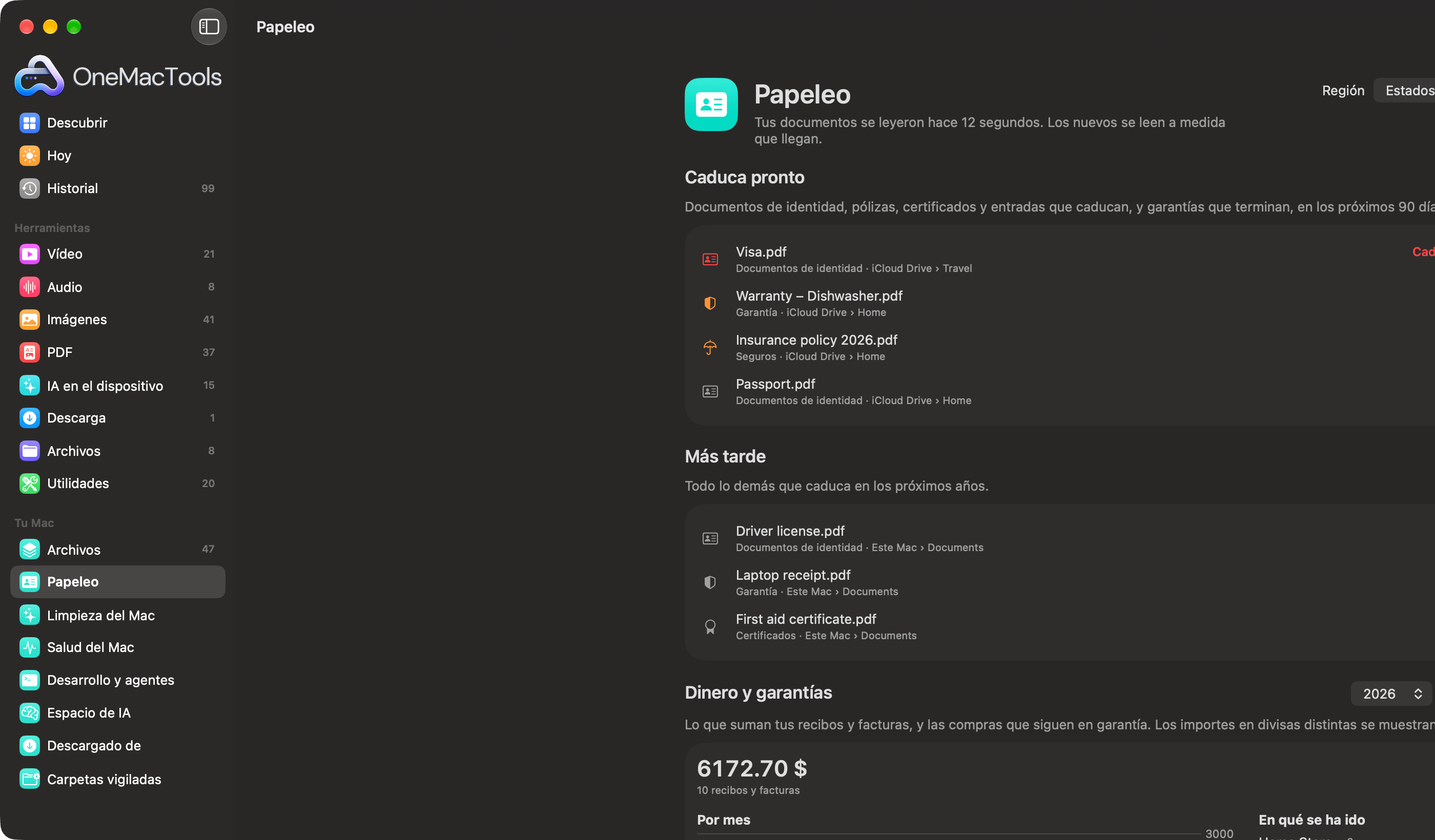Open Descubrir in the sidebar

tap(117, 123)
